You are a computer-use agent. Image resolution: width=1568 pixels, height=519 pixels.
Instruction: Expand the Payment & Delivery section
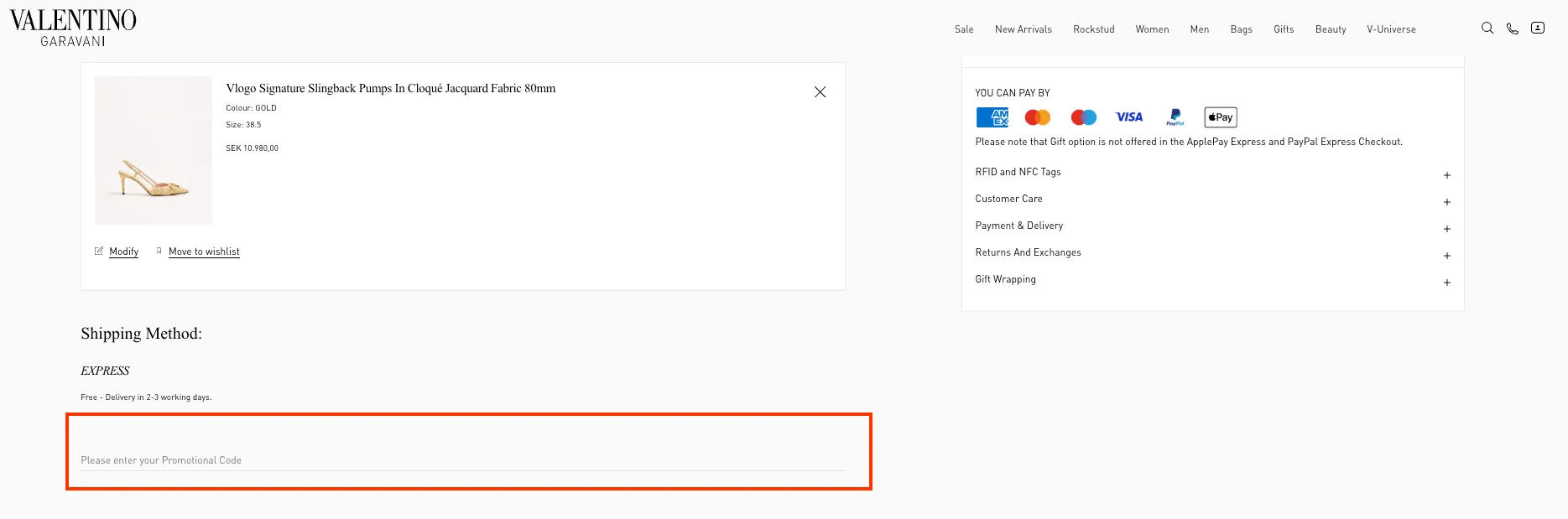tap(1446, 229)
